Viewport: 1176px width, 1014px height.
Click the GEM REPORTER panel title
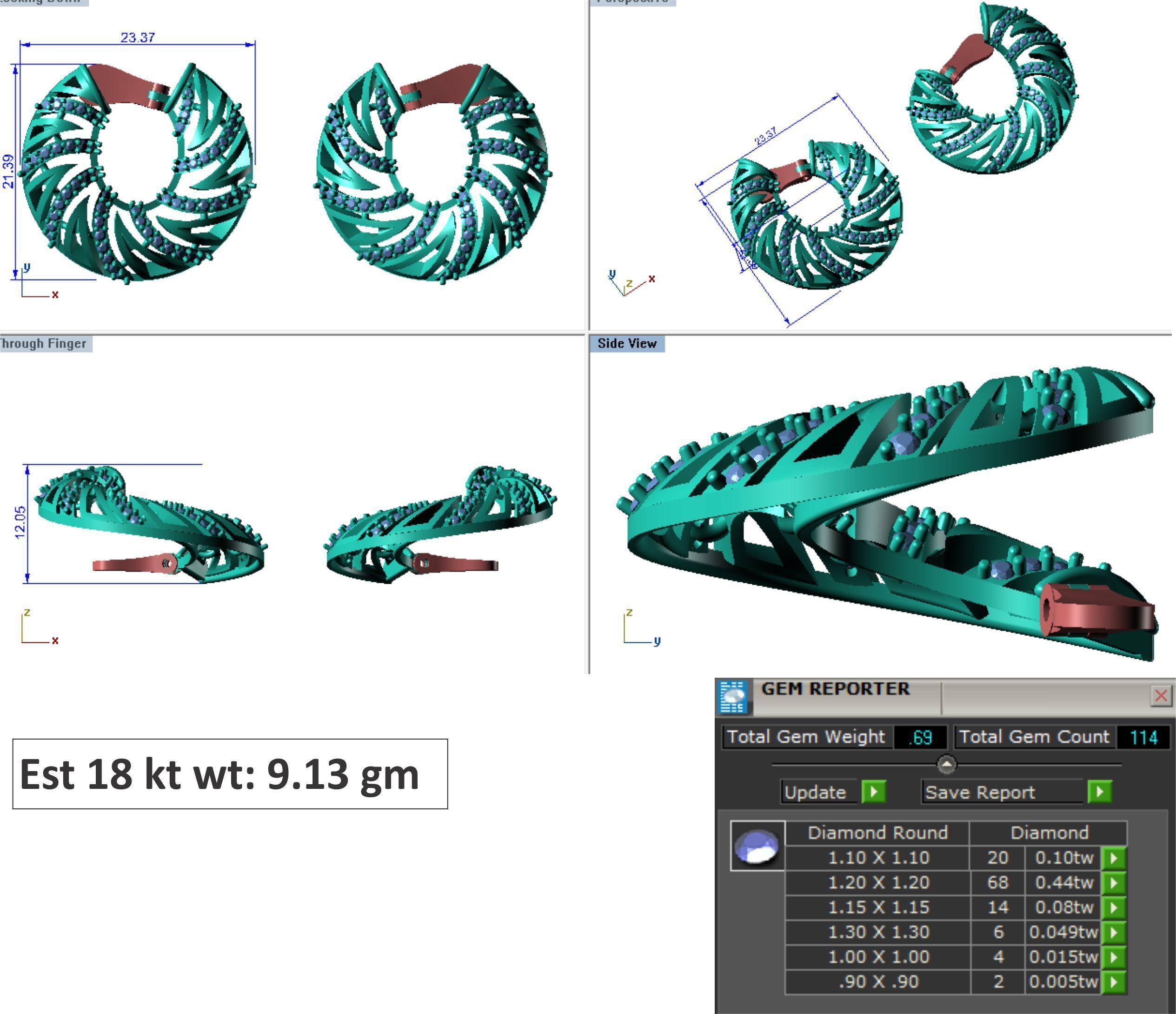836,689
